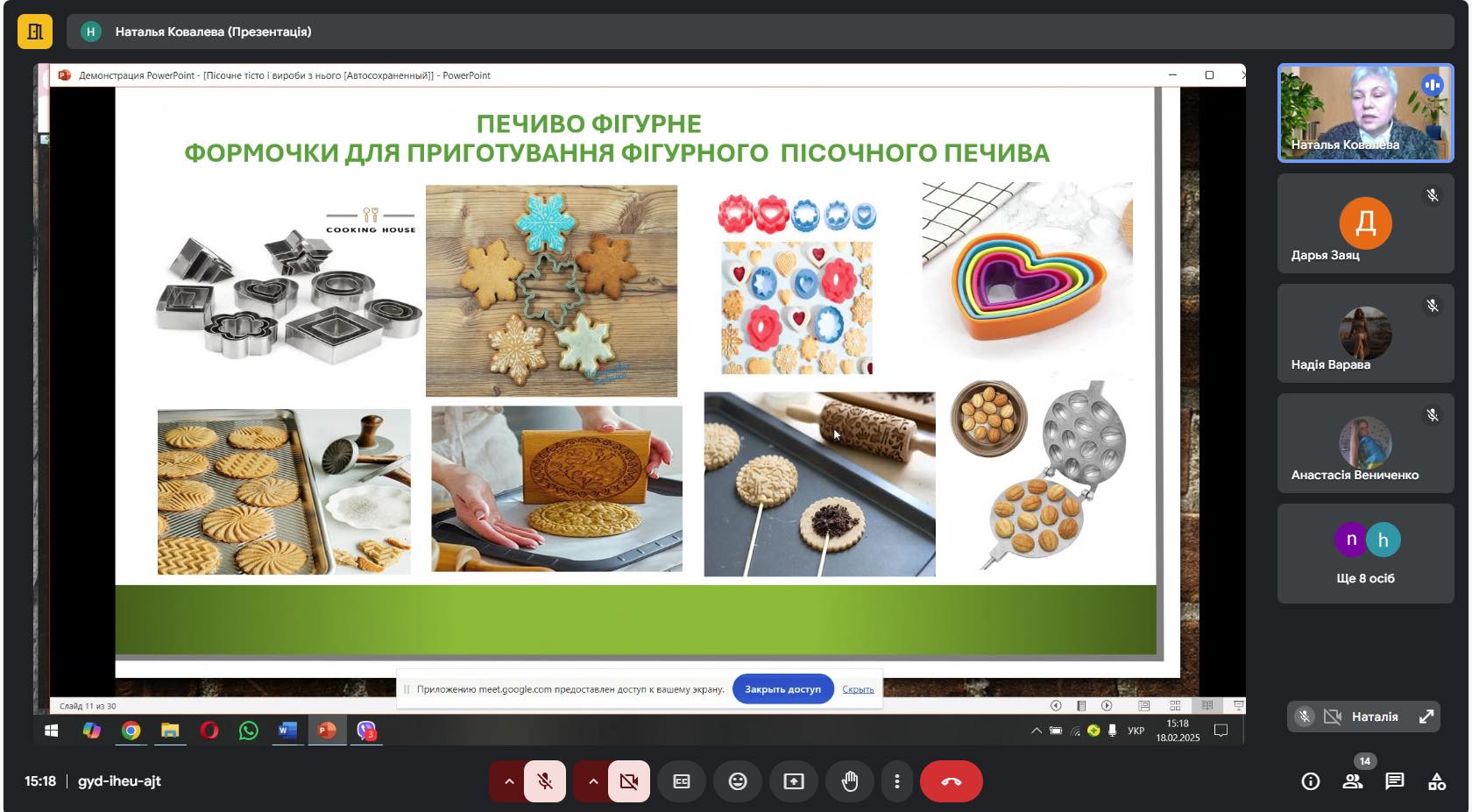Select Наталья Ковалева video tile
1472x812 pixels.
click(x=1364, y=113)
